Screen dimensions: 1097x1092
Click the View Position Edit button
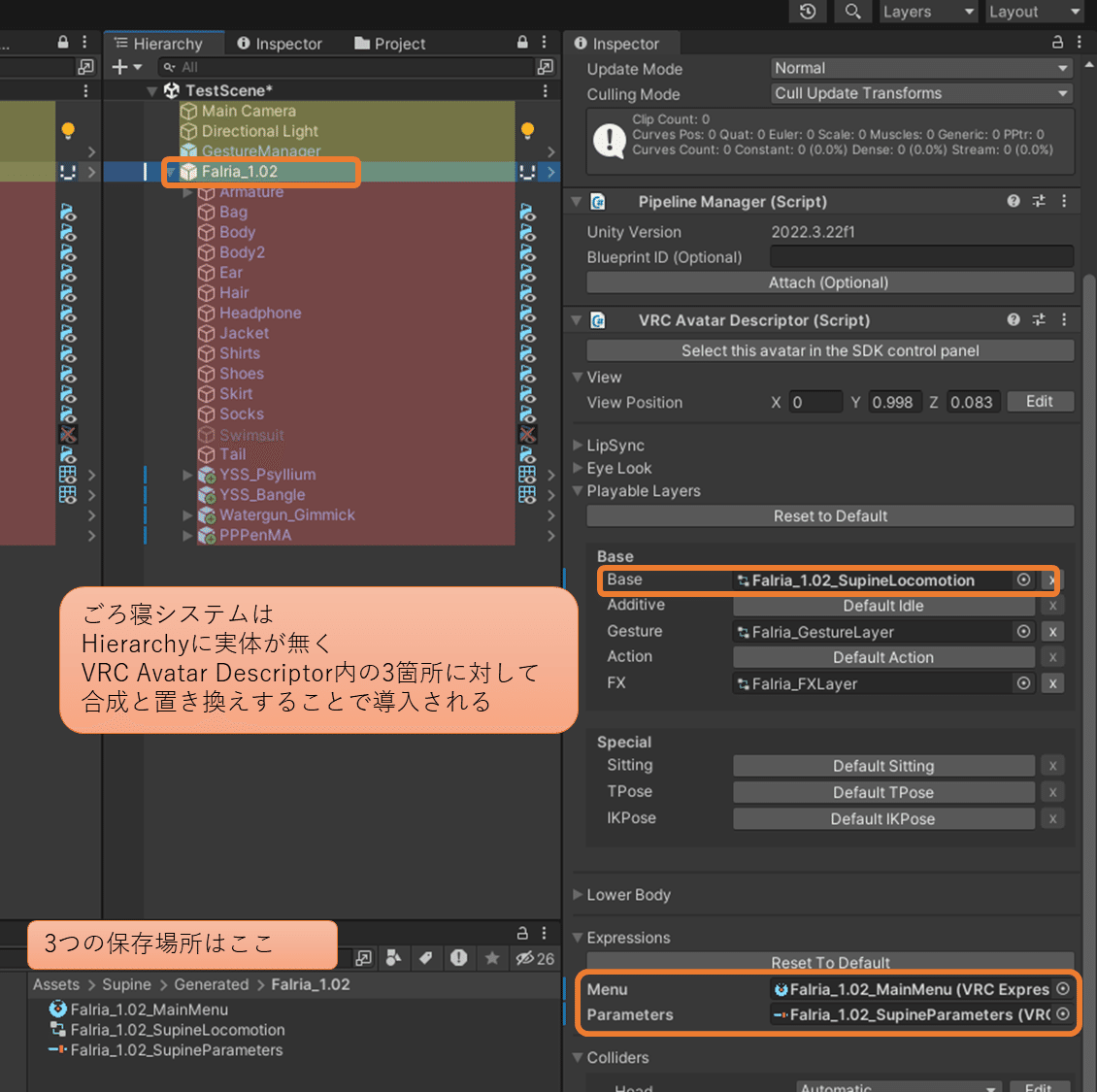click(1040, 402)
